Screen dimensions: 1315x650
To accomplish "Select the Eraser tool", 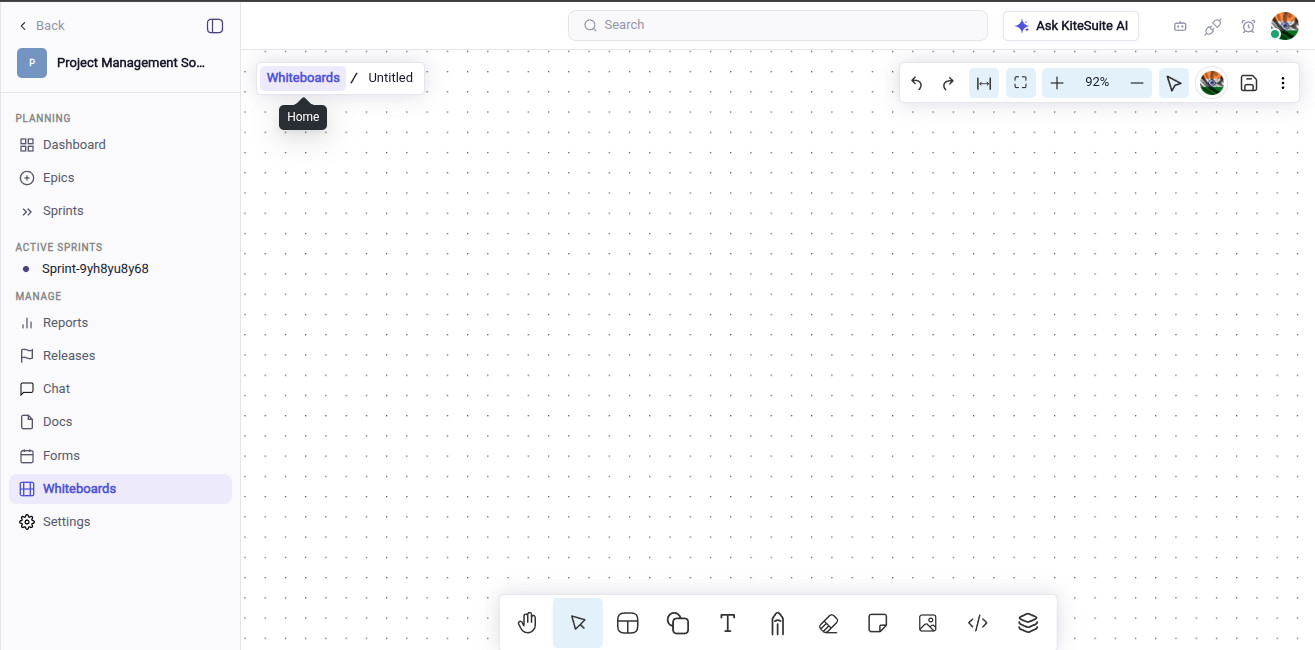I will pos(828,623).
